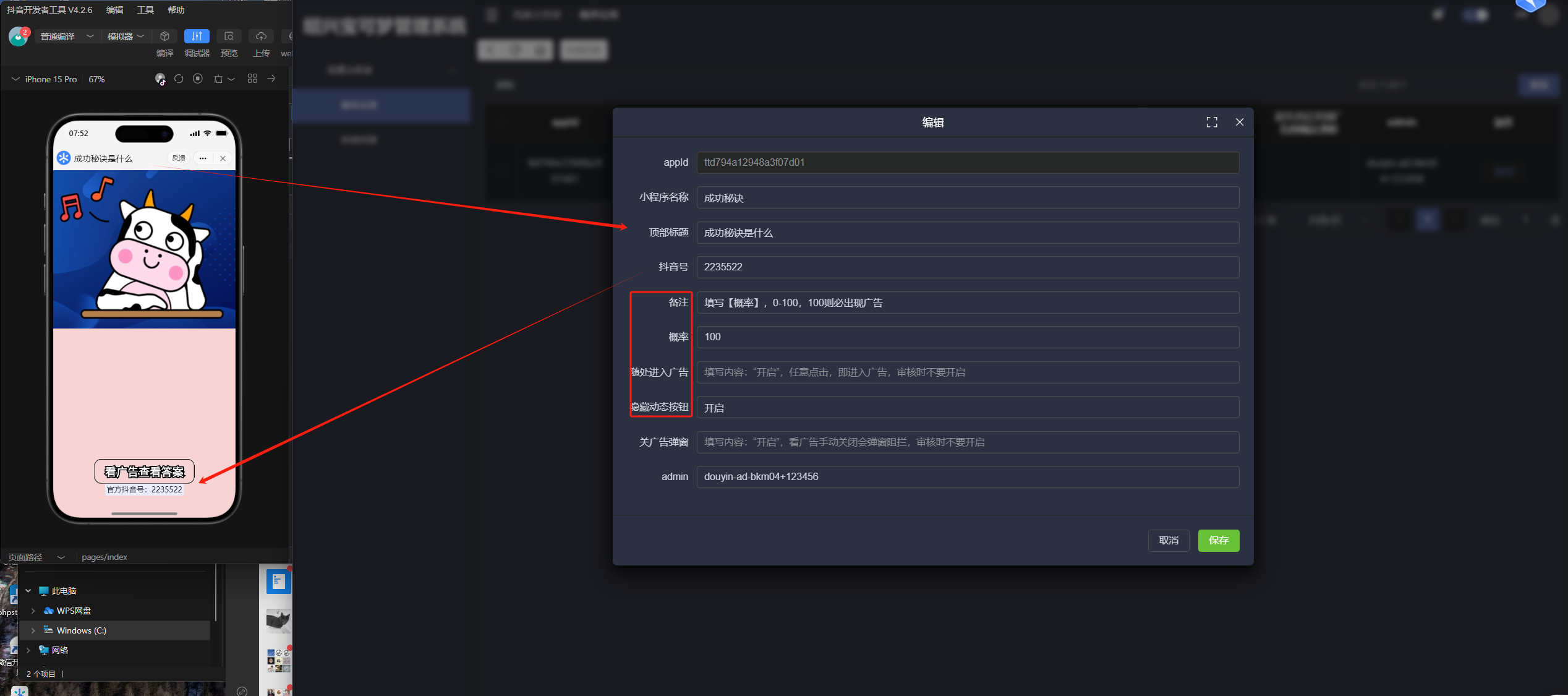This screenshot has height=696, width=1568.
Task: Click the 67% zoom level
Action: [x=96, y=79]
